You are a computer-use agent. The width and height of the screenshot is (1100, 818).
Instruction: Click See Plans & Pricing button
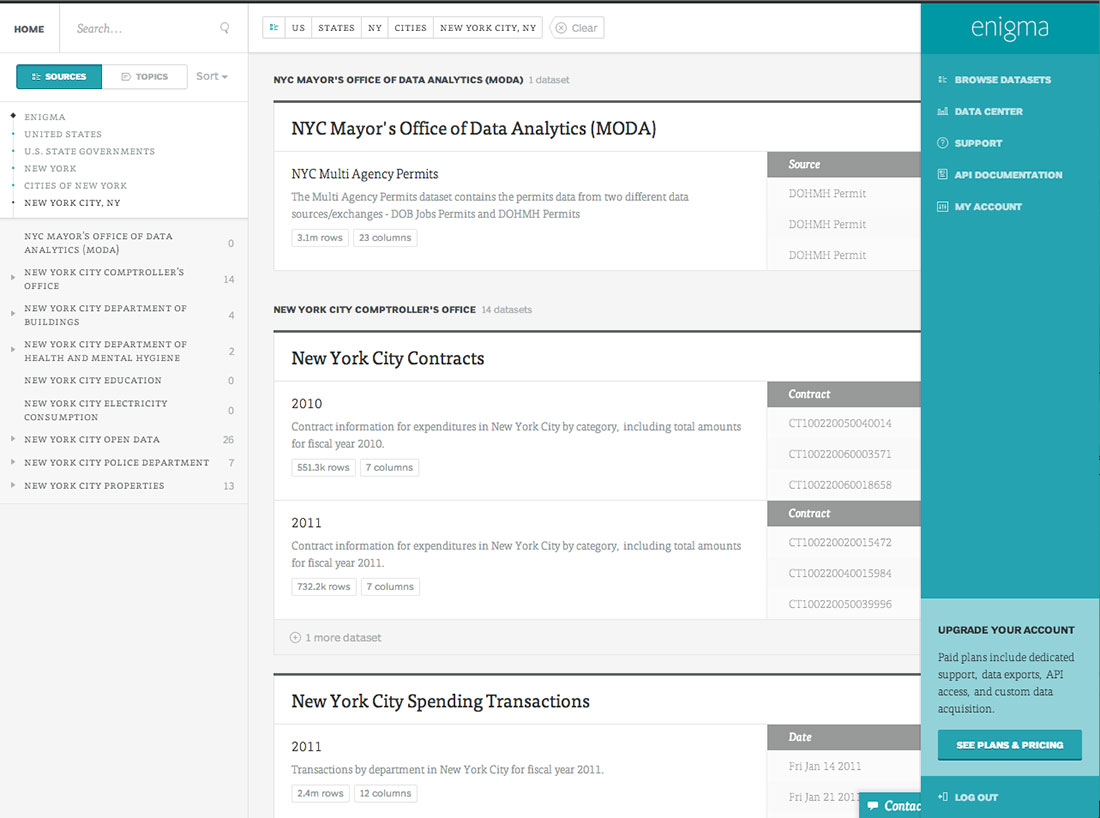[1009, 745]
